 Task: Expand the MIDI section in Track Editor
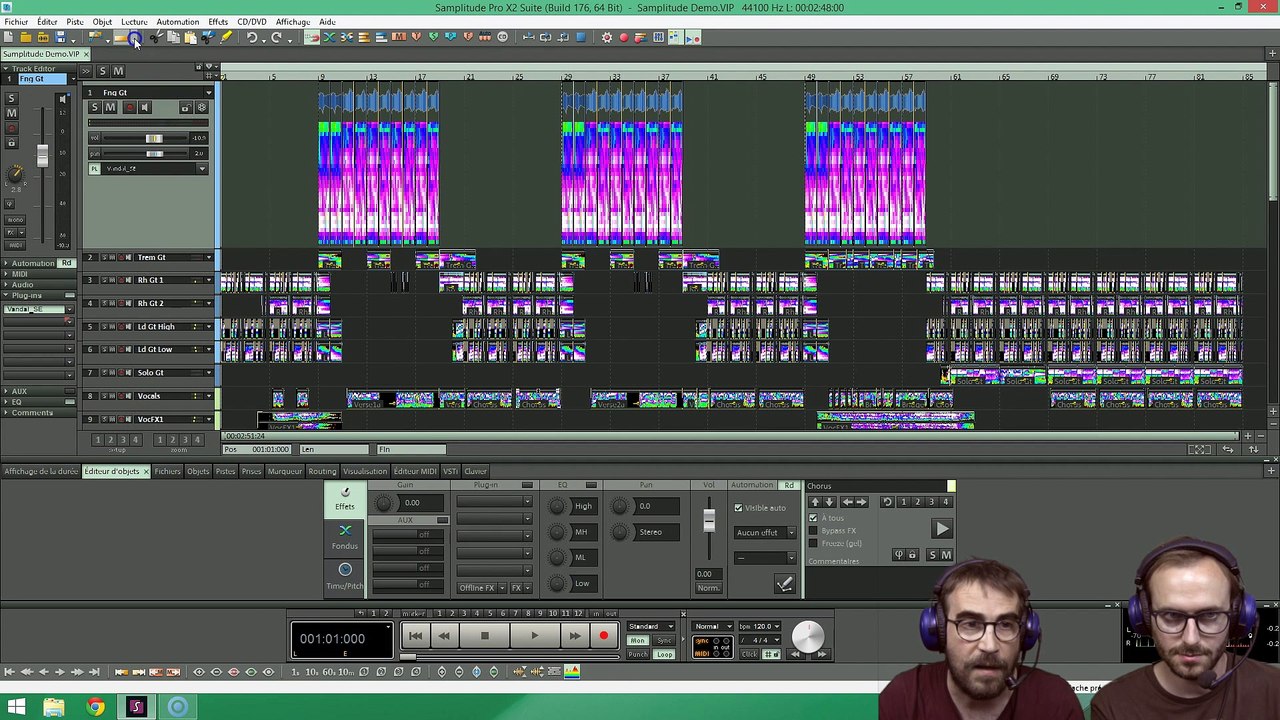coord(20,274)
